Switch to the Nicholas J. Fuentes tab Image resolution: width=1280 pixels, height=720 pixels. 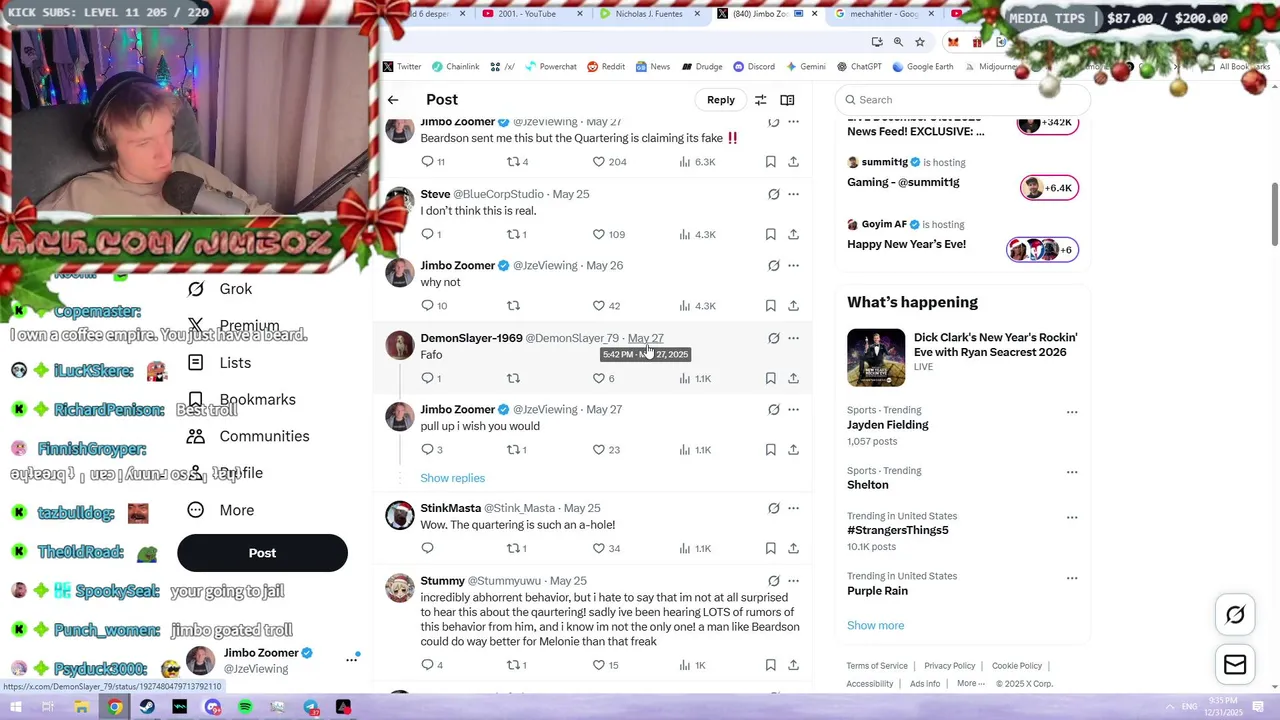[x=649, y=14]
